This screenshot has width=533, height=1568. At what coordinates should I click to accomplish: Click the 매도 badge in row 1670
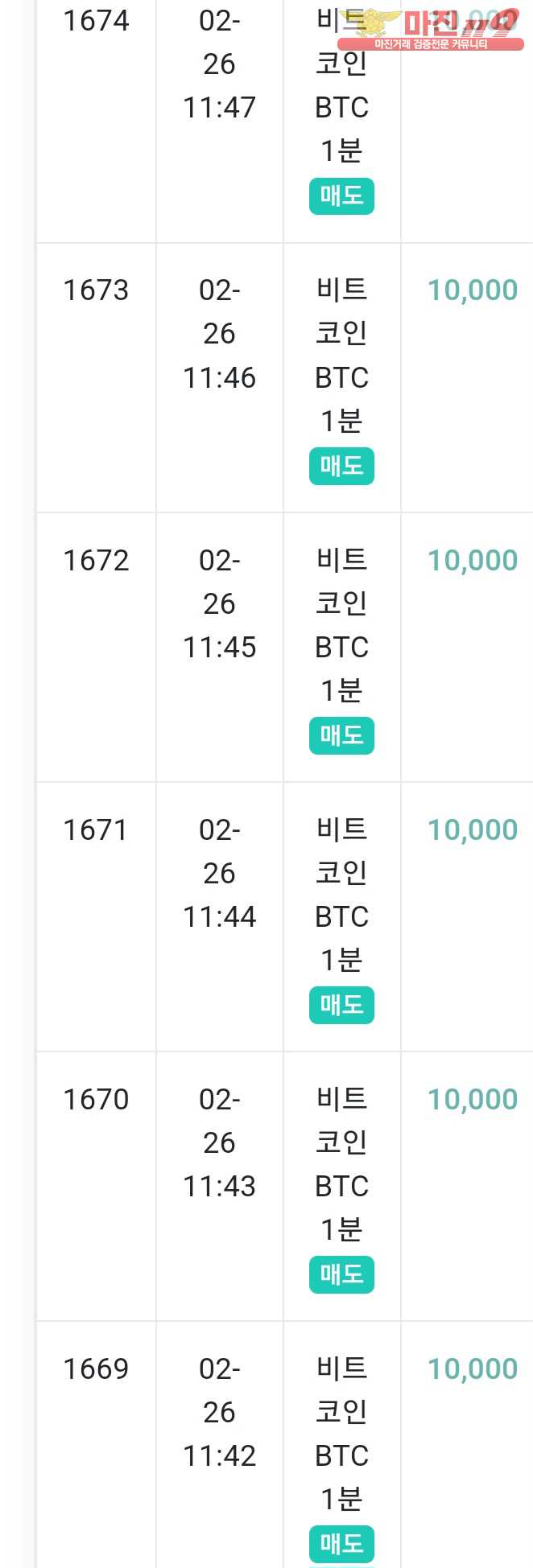pos(341,1274)
